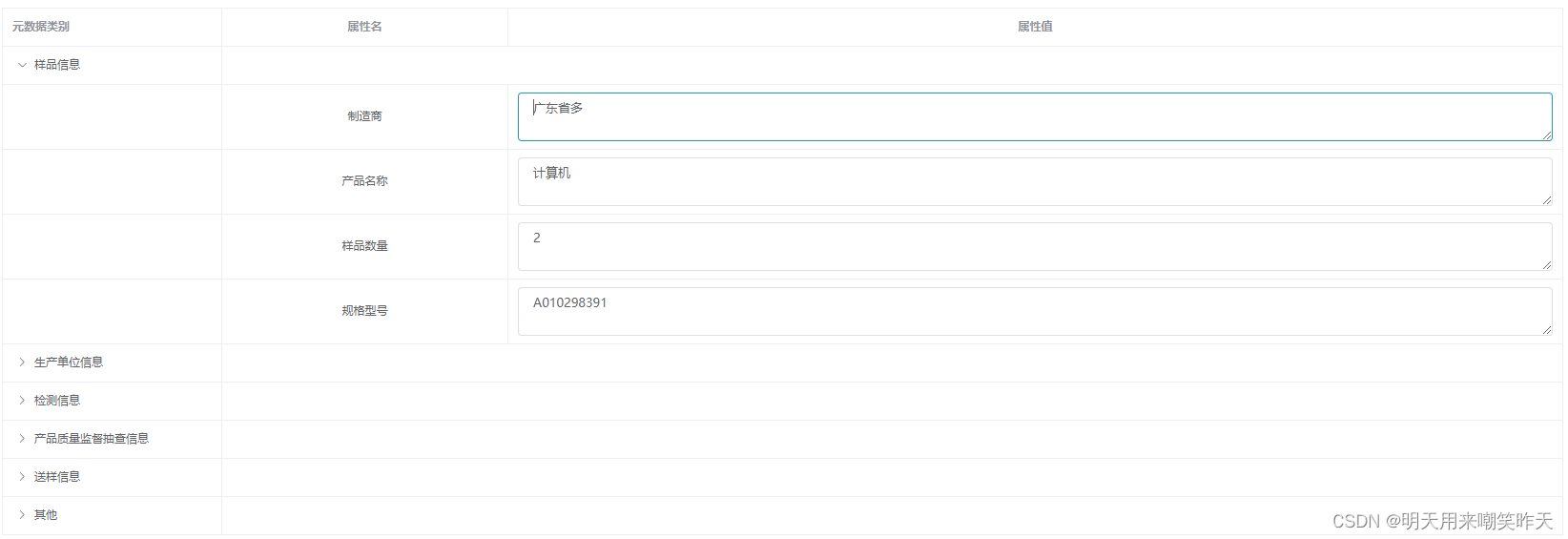This screenshot has height=539, width=1568.
Task: Select the 生产单位信息 category label
Action: click(69, 363)
